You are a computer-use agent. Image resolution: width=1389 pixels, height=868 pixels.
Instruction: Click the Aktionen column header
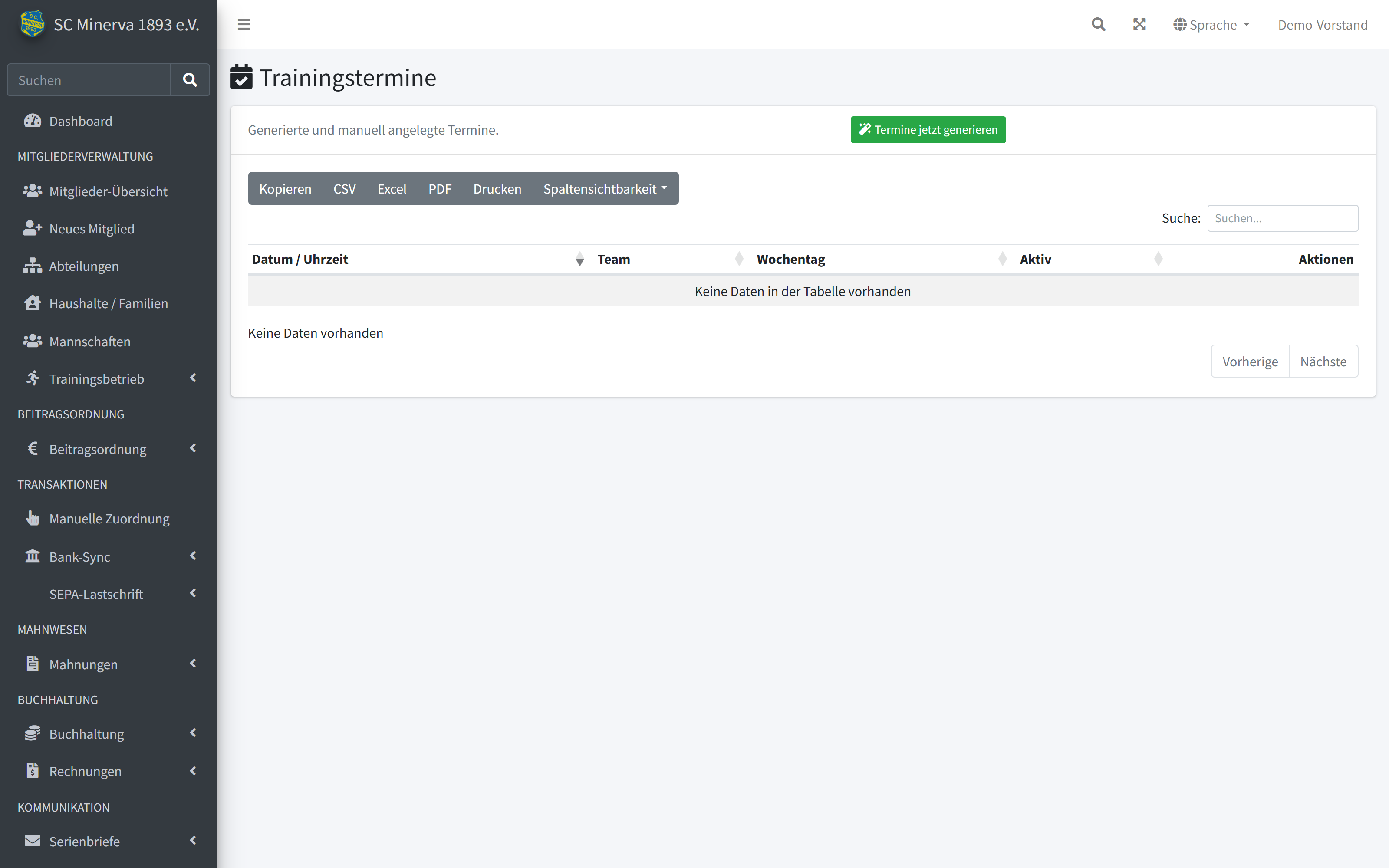[1325, 259]
